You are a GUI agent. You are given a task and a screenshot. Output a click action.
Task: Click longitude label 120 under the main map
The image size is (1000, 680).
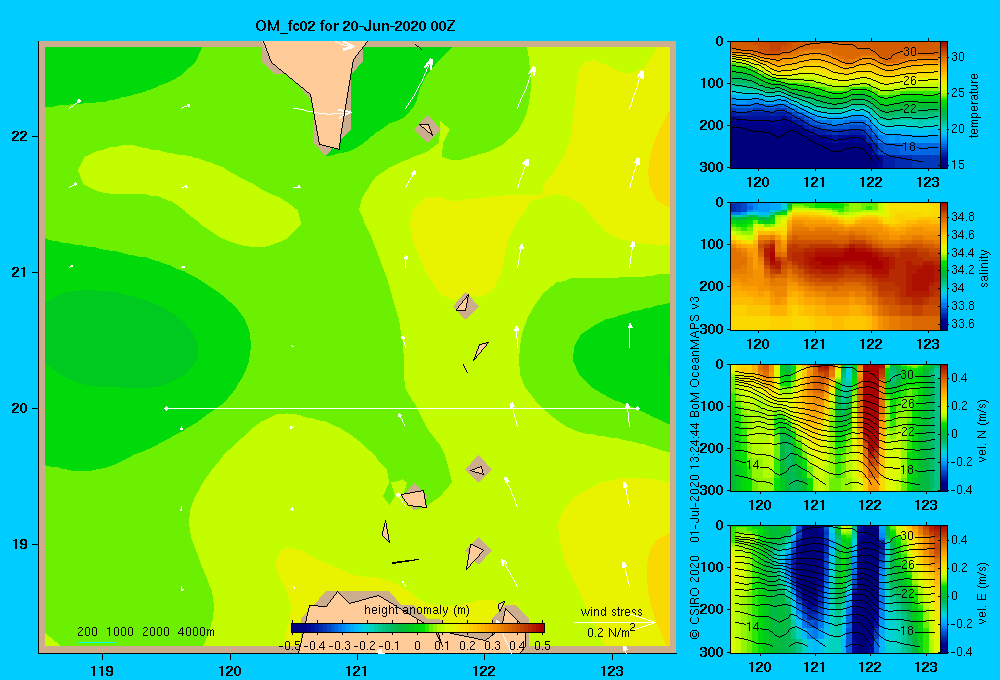coord(230,670)
